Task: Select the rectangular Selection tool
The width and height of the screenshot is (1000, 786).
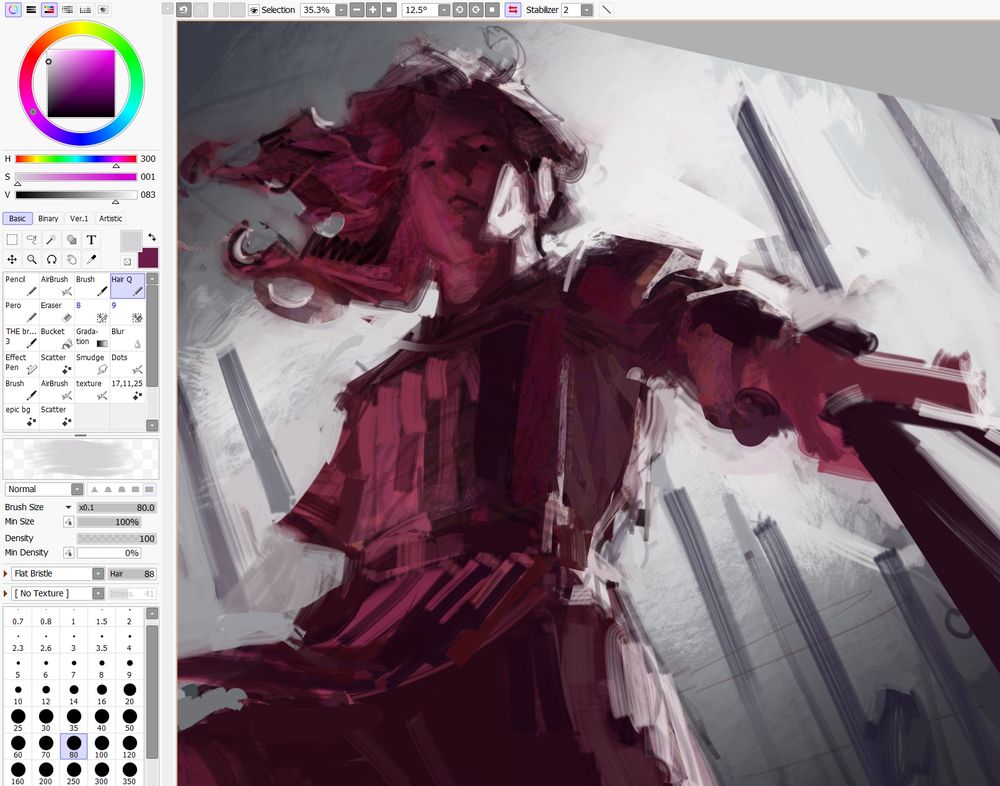Action: 12,240
